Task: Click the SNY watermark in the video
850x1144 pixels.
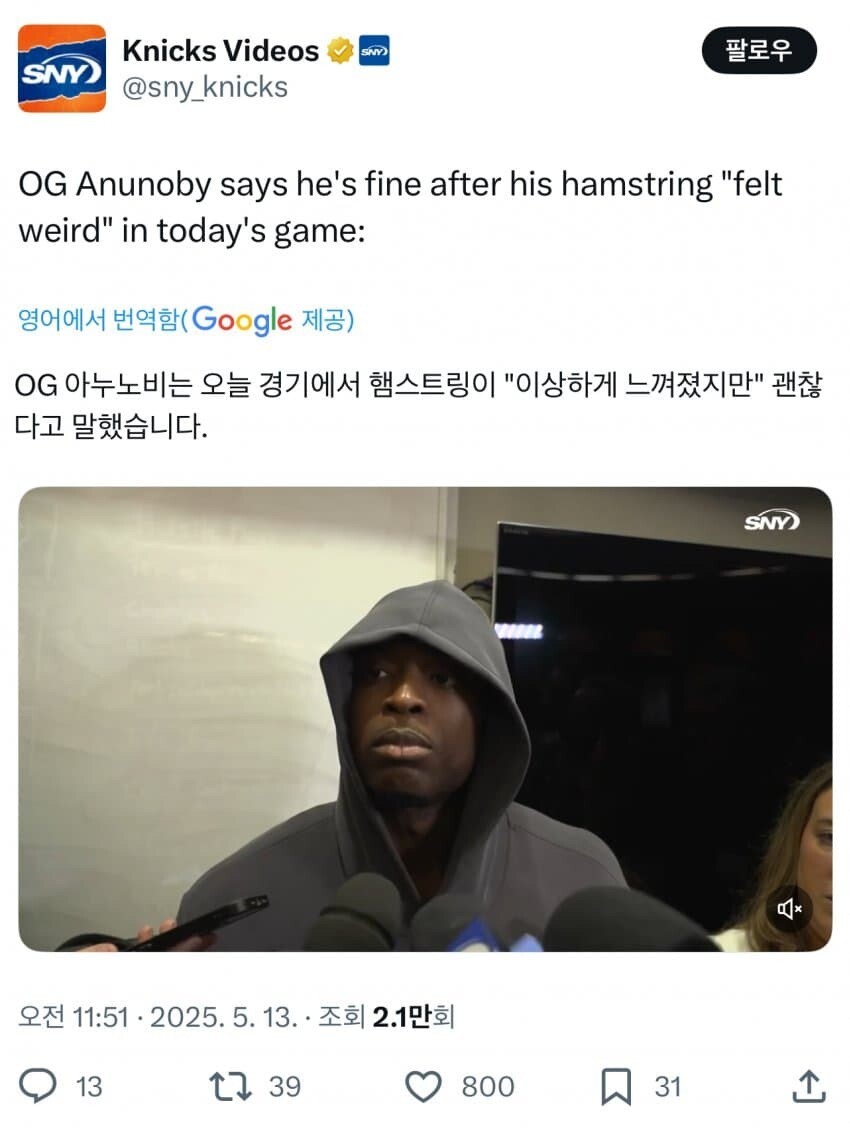Action: (x=772, y=521)
